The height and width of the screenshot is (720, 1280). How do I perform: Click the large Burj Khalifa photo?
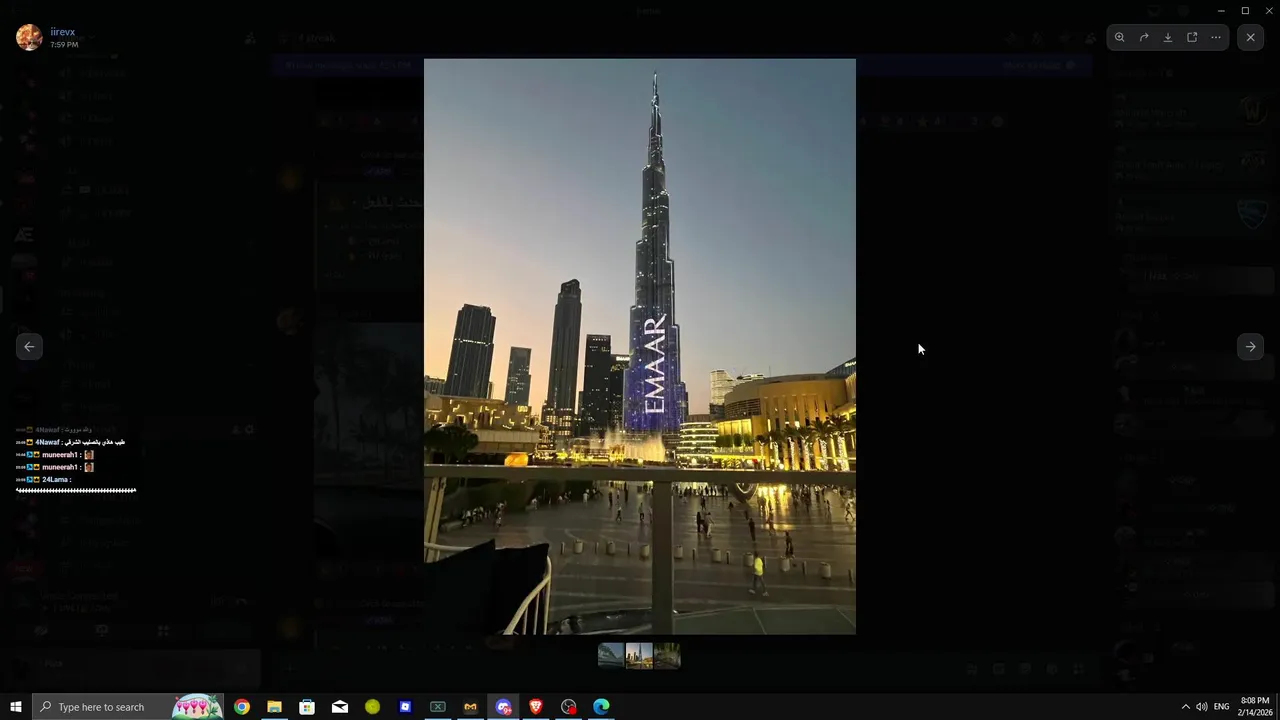coord(640,346)
